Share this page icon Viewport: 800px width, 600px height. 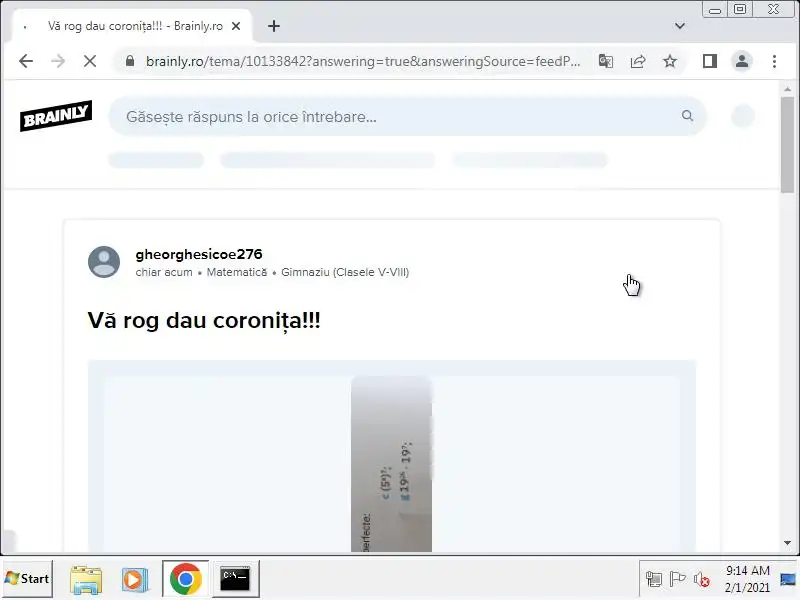638,61
